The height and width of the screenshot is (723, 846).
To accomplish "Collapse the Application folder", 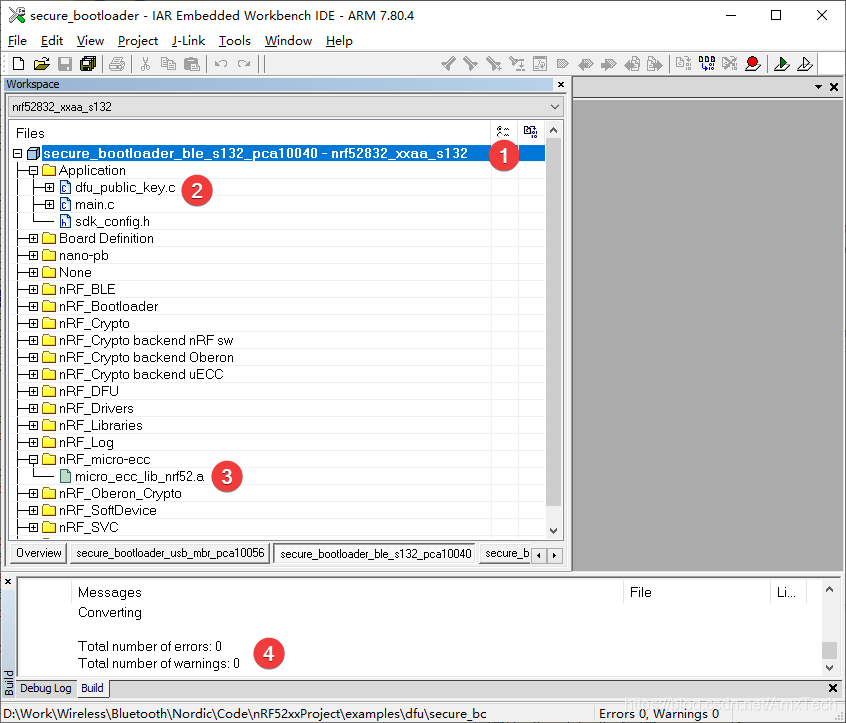I will (x=33, y=170).
